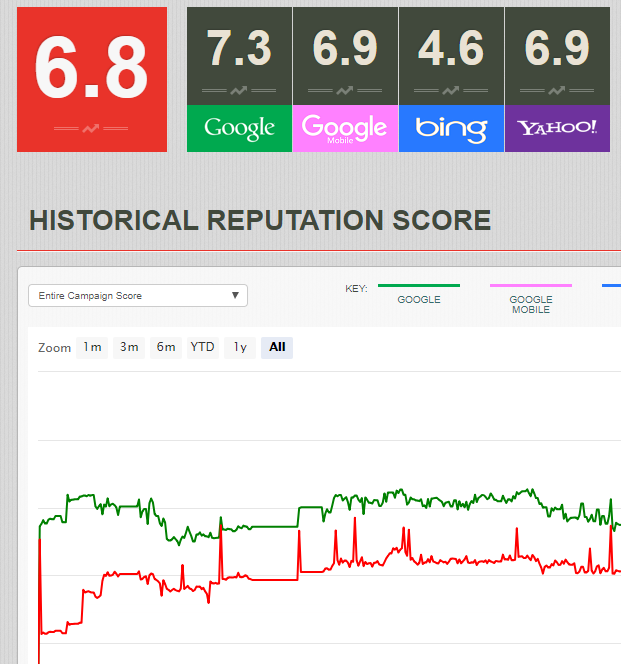The image size is (621, 664).
Task: Click trend icon in Google Mobile tile
Action: (x=345, y=90)
